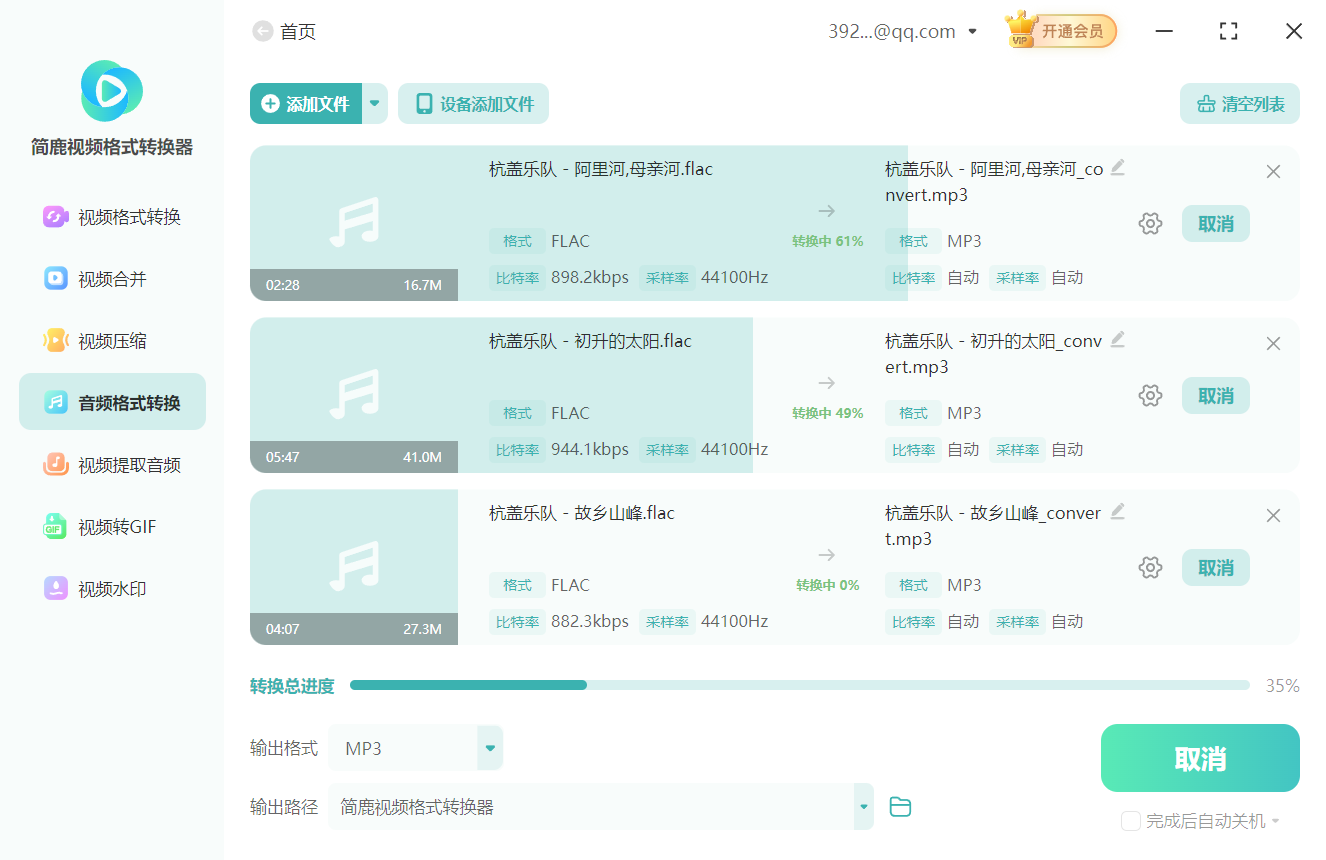Screen dimensions: 1326x860
Task: Select 视频提取音频 to extract audio
Action: point(111,464)
